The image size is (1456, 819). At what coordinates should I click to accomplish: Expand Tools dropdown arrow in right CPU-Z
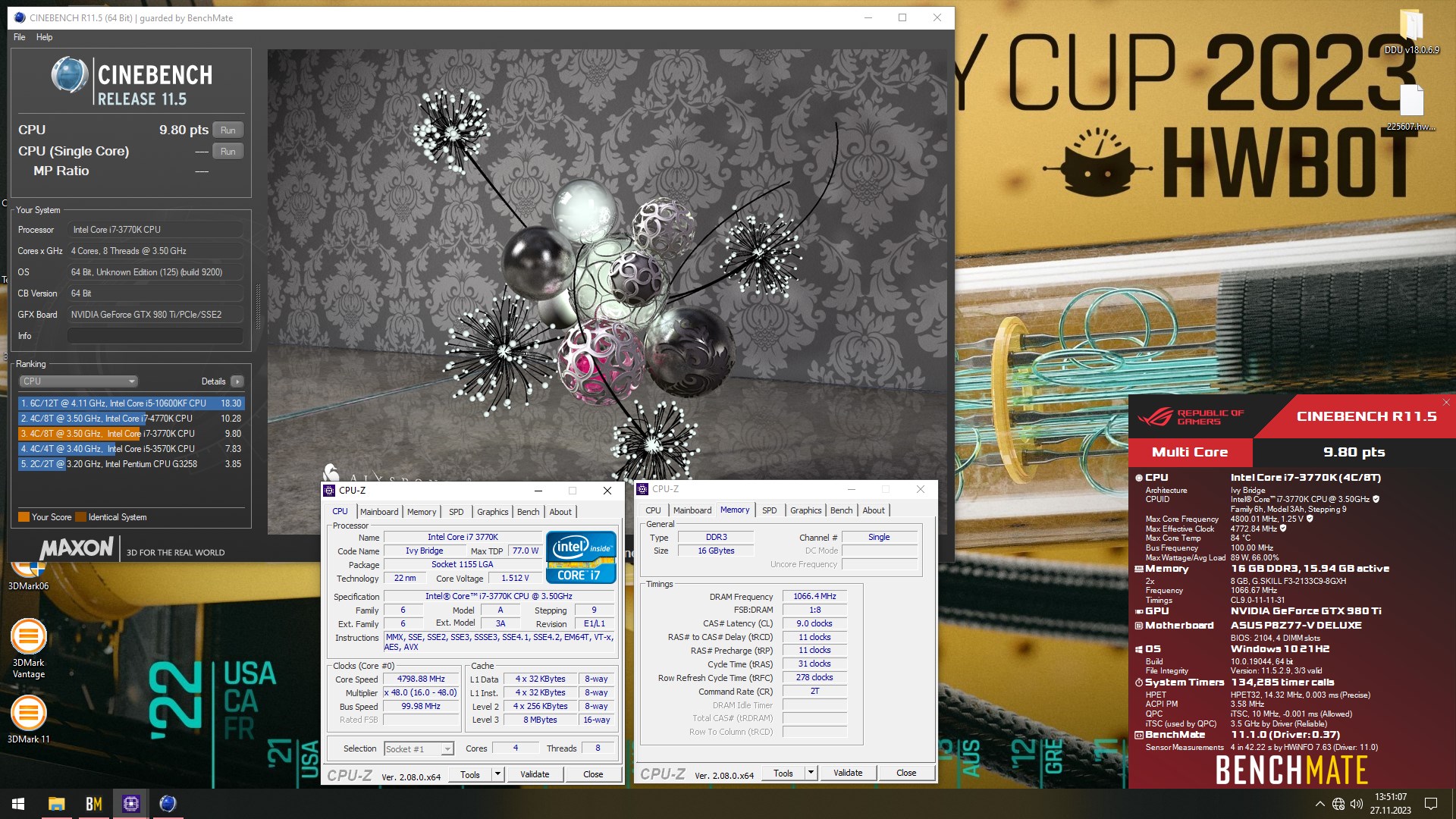(x=811, y=773)
